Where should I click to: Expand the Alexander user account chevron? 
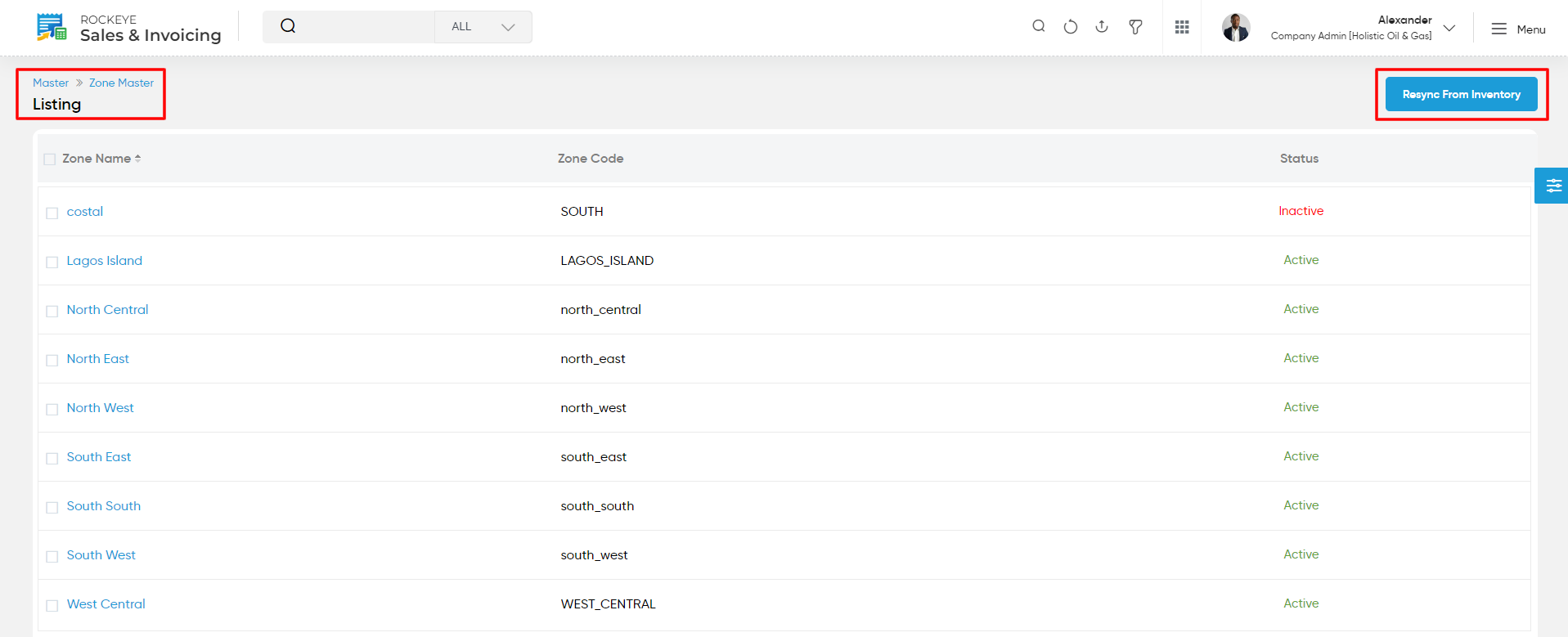(1449, 28)
